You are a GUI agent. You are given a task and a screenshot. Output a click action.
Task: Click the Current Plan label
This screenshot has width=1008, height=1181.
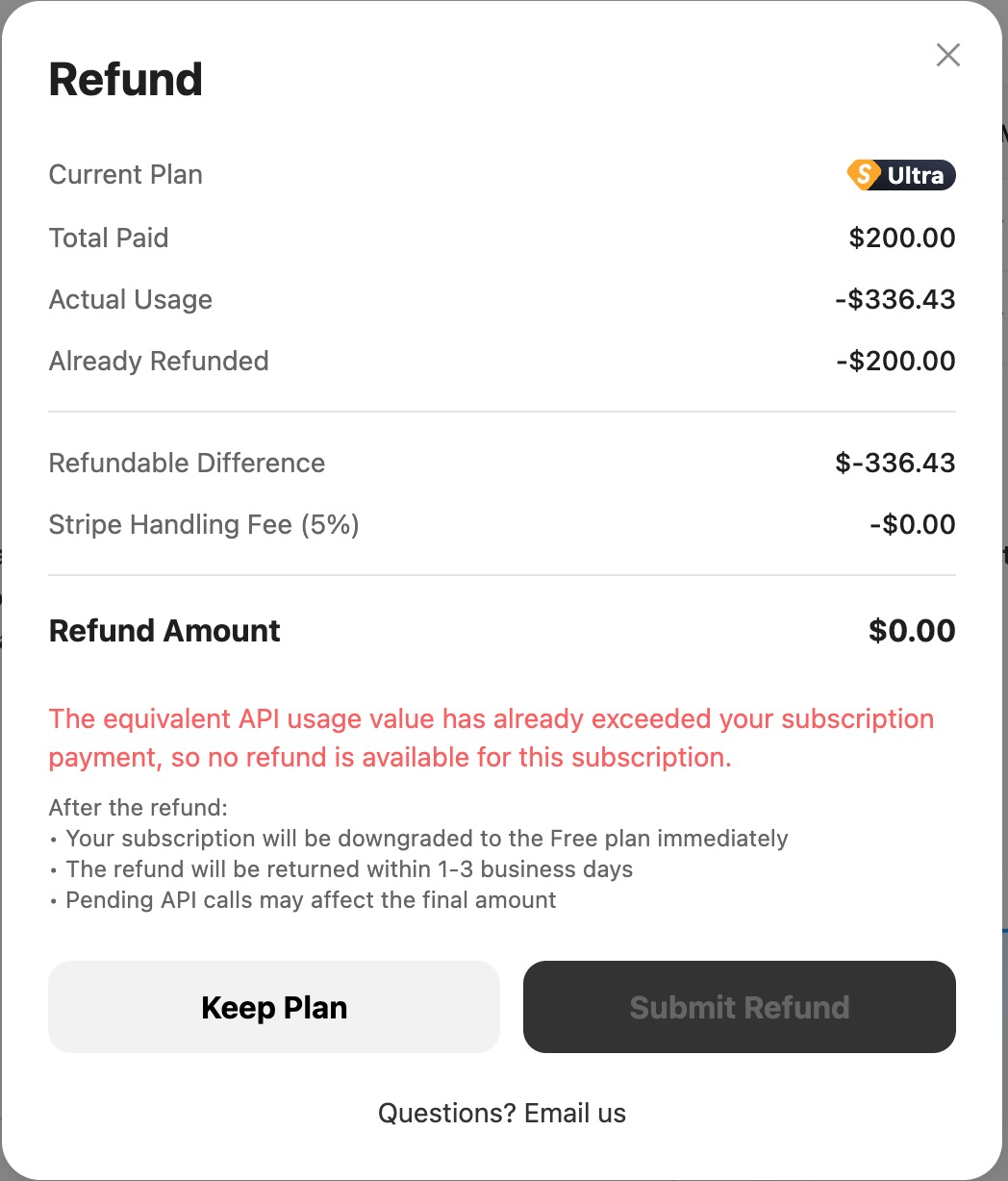(126, 175)
